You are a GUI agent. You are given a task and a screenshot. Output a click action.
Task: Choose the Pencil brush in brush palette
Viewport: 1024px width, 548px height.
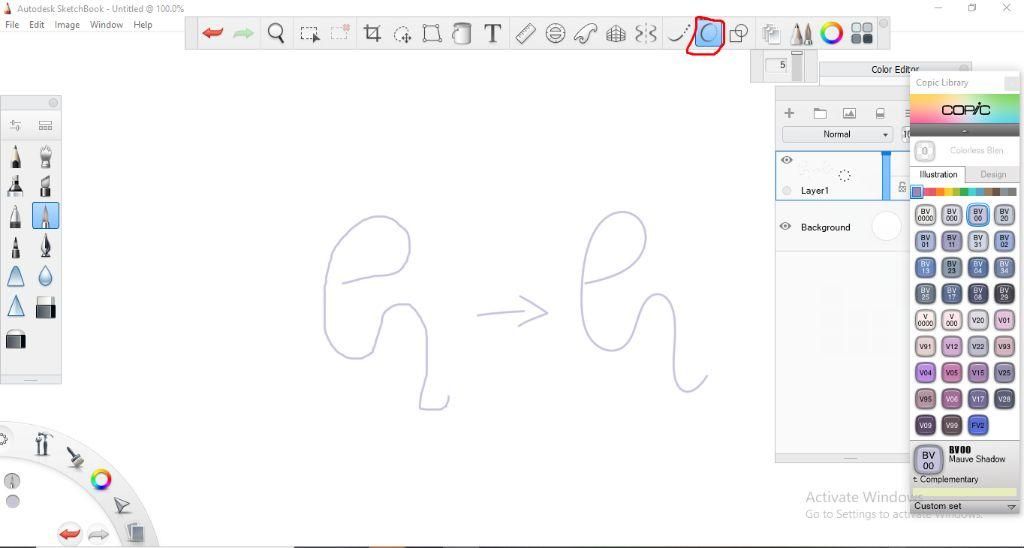coord(16,157)
